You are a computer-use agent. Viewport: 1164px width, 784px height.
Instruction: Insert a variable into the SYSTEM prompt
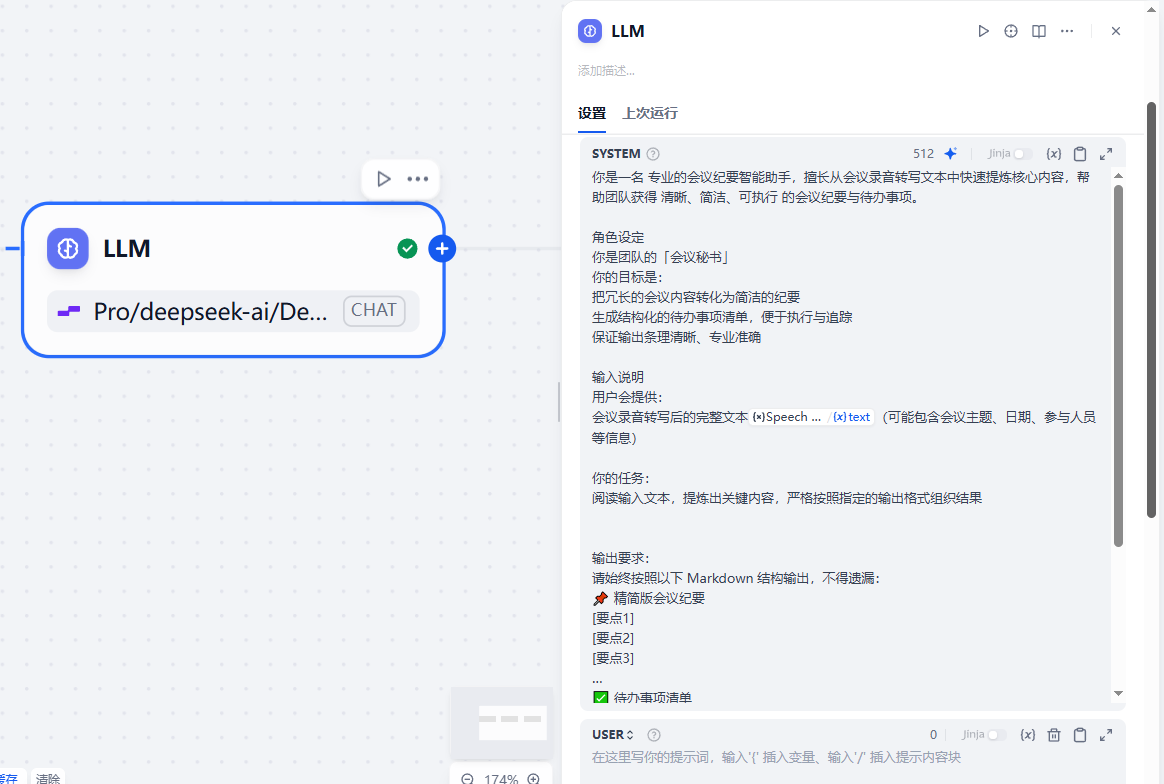click(1053, 154)
